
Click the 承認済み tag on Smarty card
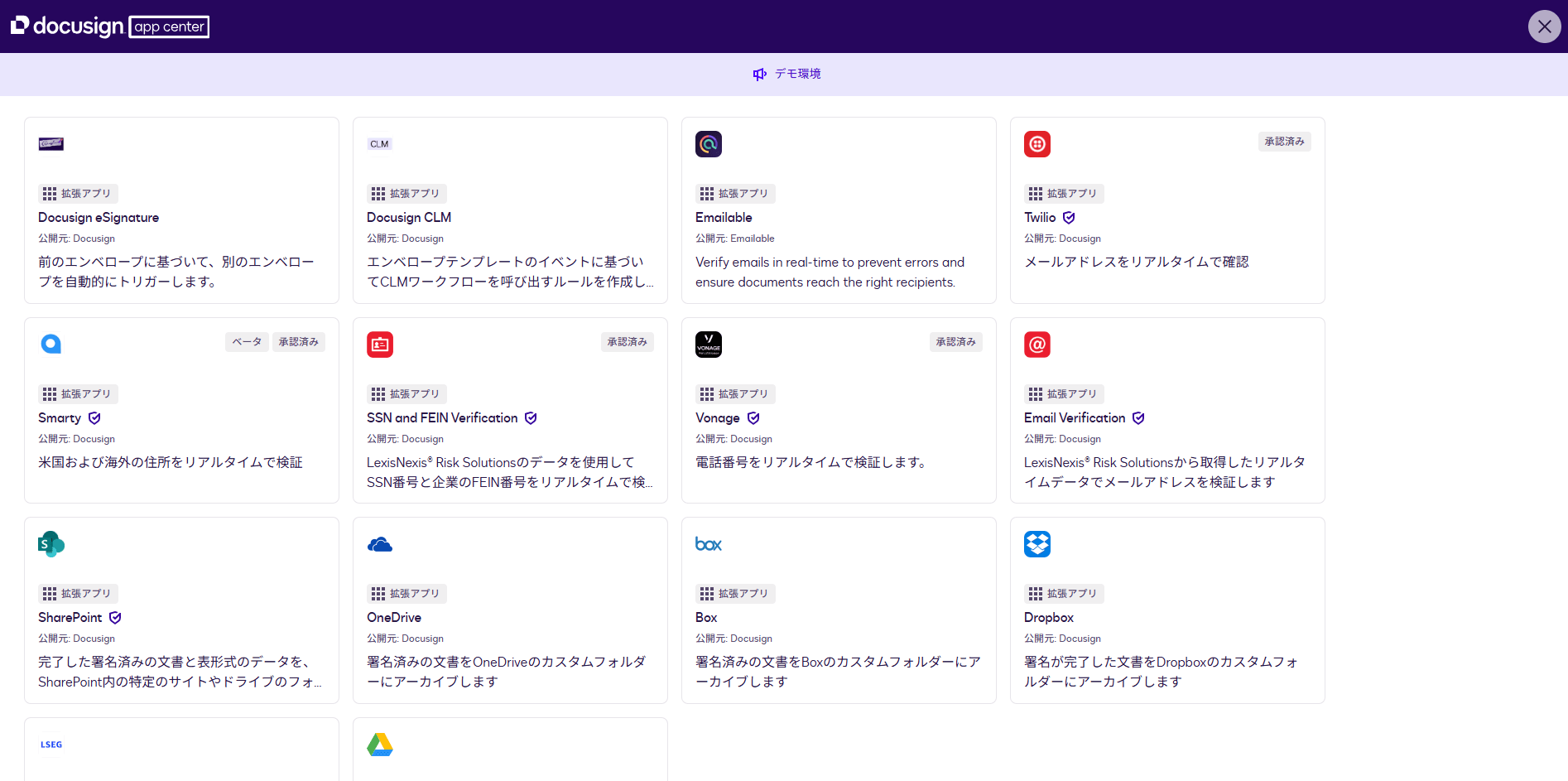coord(299,342)
